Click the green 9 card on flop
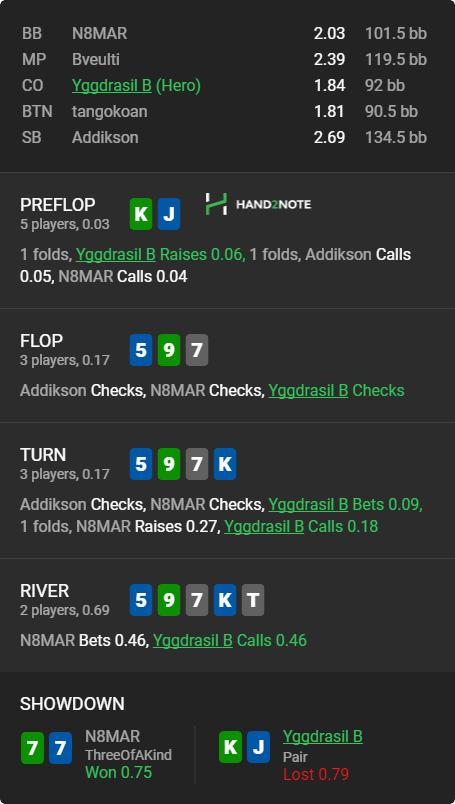455x804 pixels. pos(169,350)
